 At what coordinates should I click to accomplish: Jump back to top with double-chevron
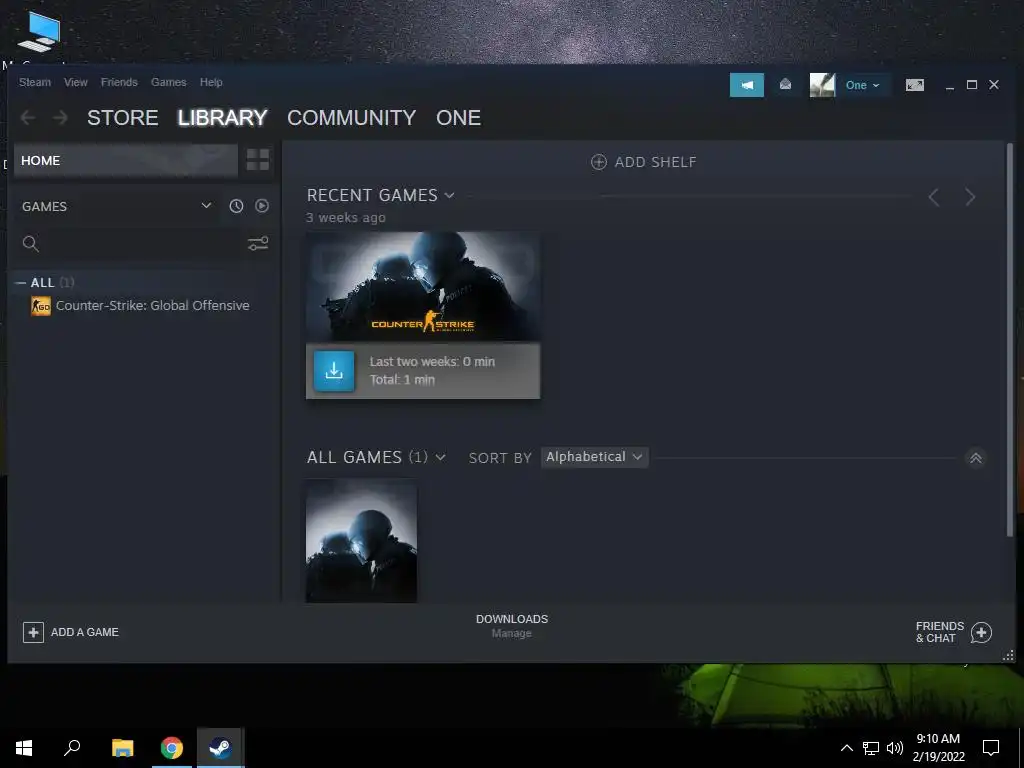(976, 458)
